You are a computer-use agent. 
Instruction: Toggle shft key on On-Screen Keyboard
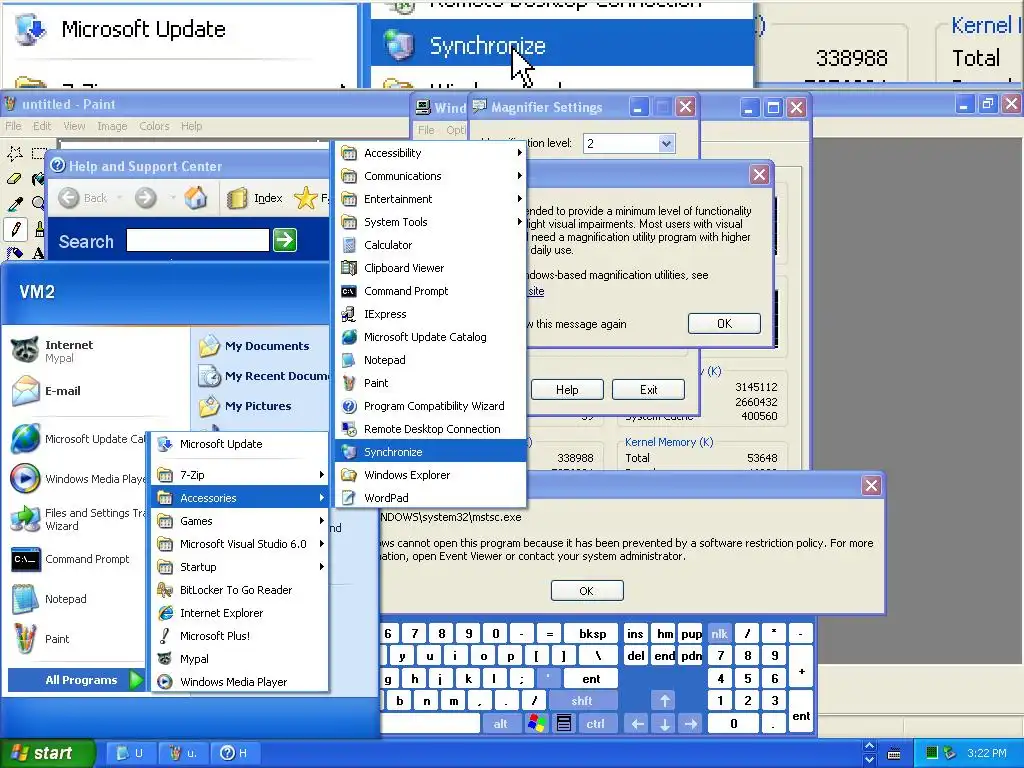582,701
